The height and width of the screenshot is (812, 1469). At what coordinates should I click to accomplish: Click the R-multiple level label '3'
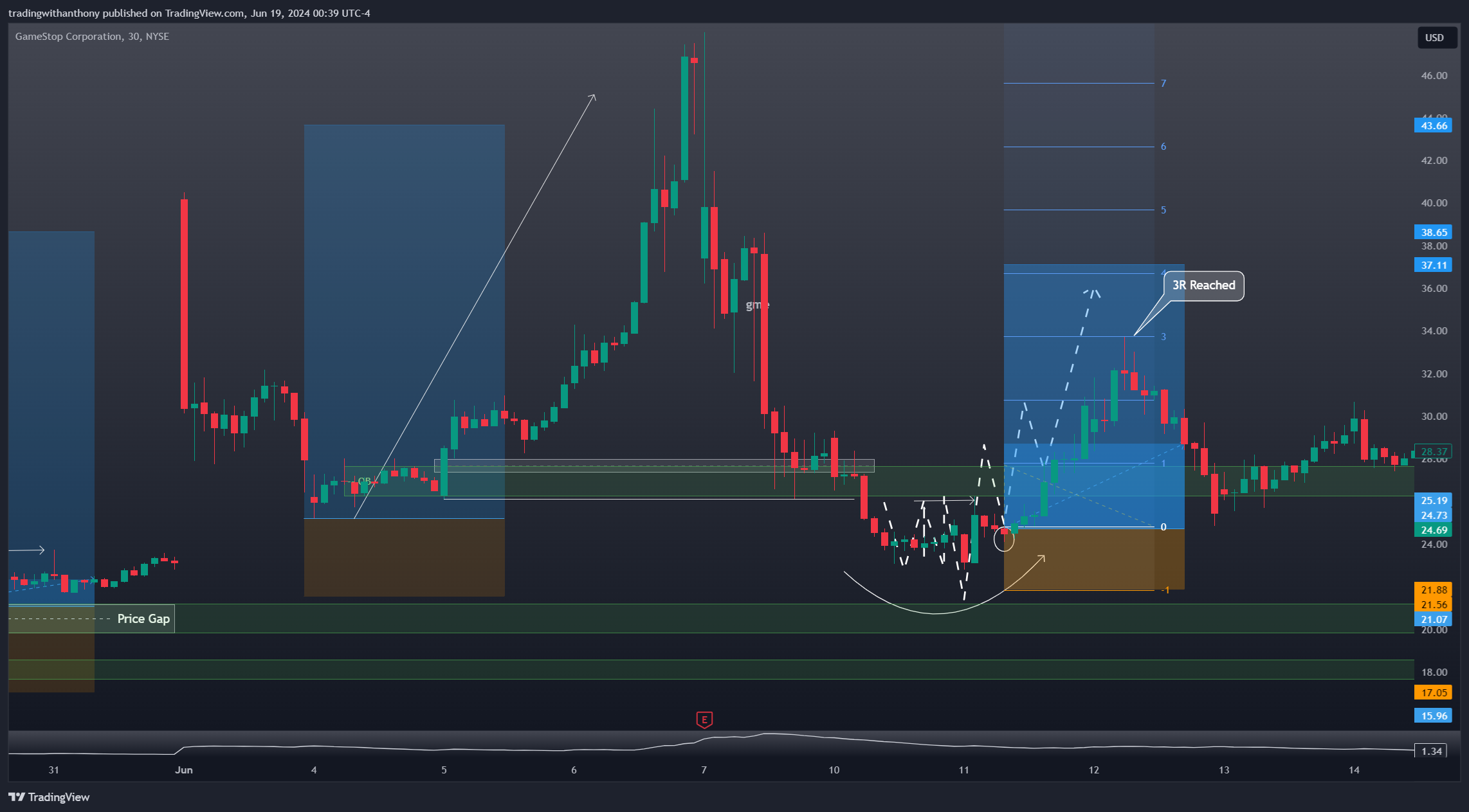[1163, 336]
